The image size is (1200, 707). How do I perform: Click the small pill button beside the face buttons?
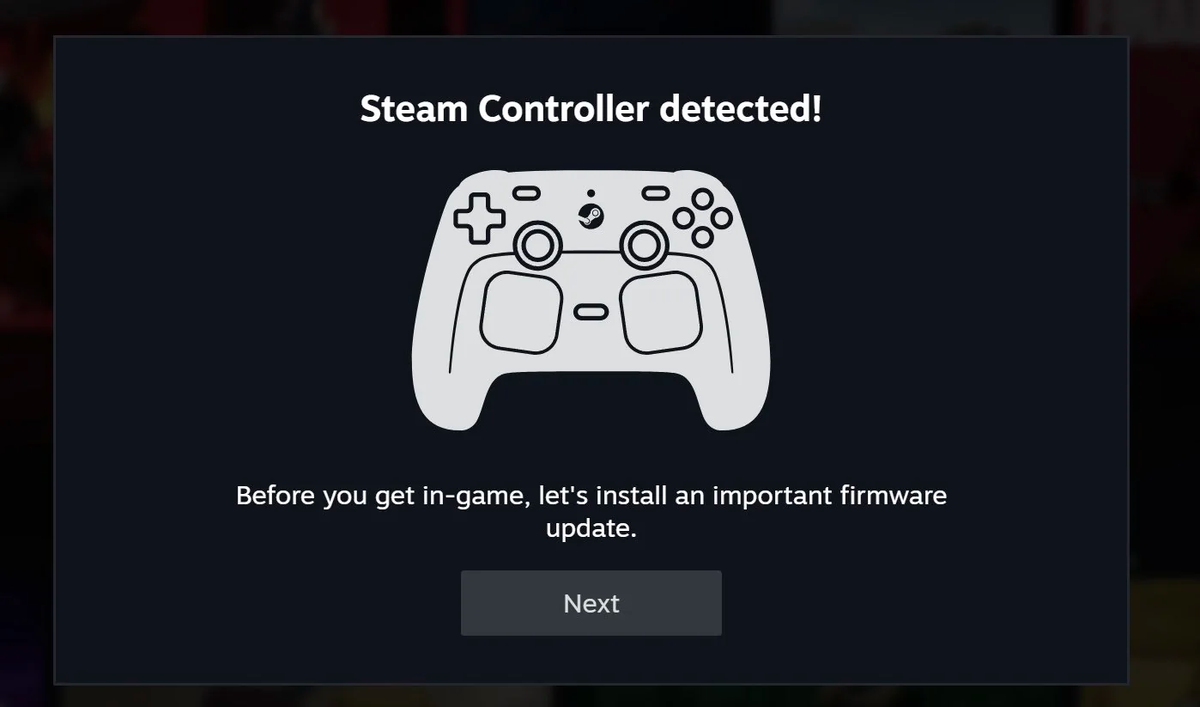coord(656,193)
